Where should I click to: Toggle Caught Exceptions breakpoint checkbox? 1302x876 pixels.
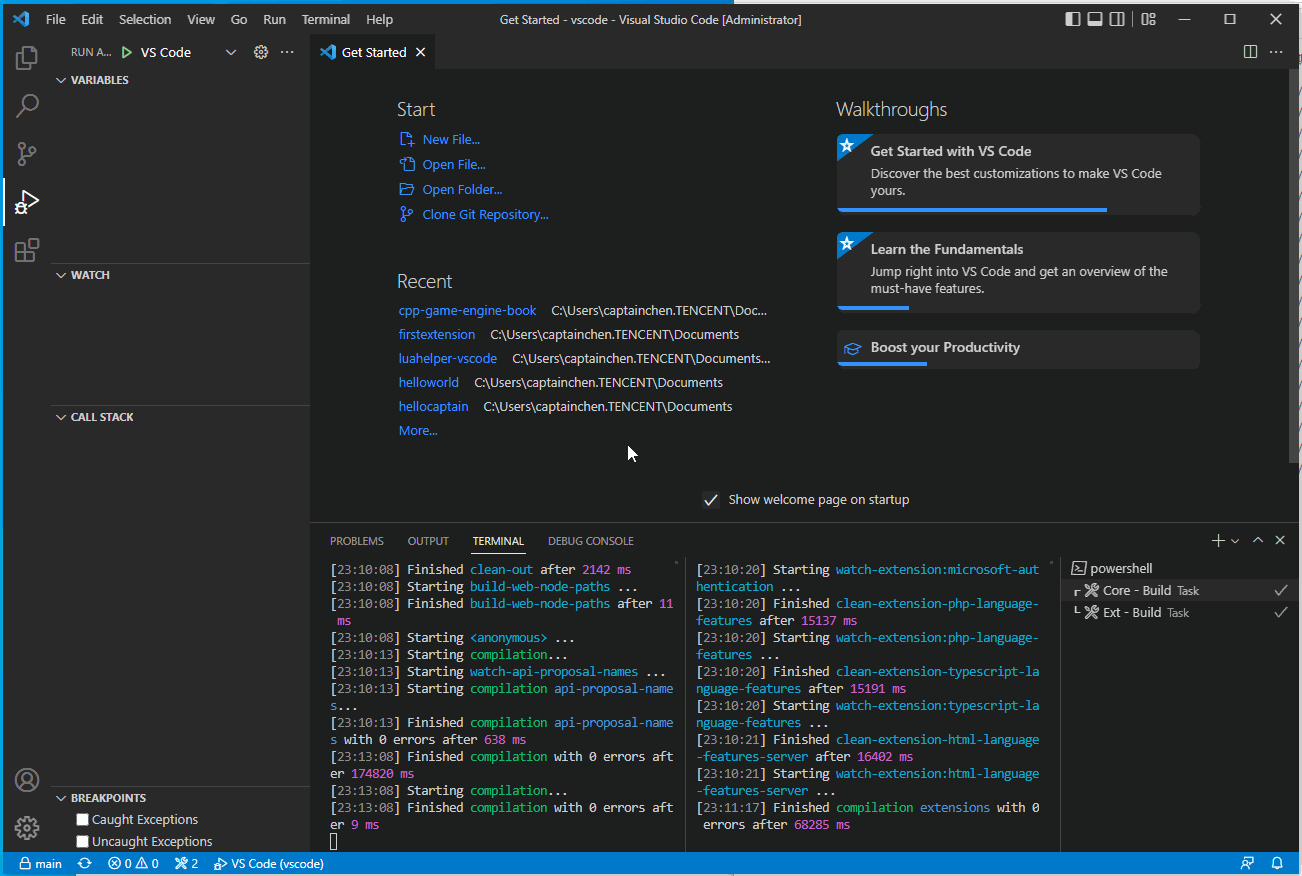tap(83, 820)
